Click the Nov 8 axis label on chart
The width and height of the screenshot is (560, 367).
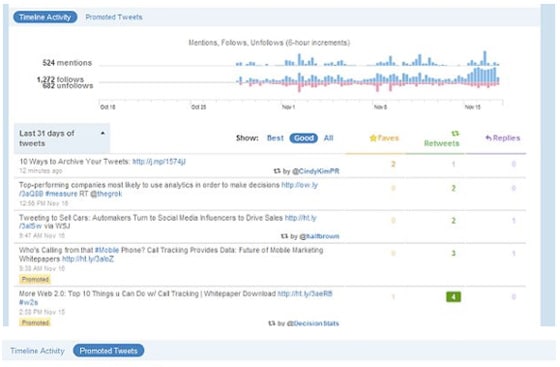point(380,107)
